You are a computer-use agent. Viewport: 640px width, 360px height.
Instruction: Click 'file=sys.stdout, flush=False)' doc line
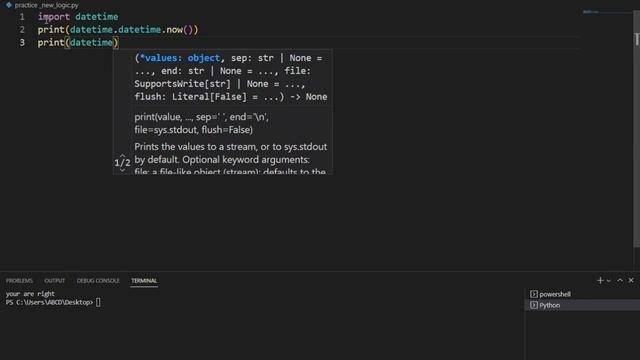pyautogui.click(x=193, y=130)
